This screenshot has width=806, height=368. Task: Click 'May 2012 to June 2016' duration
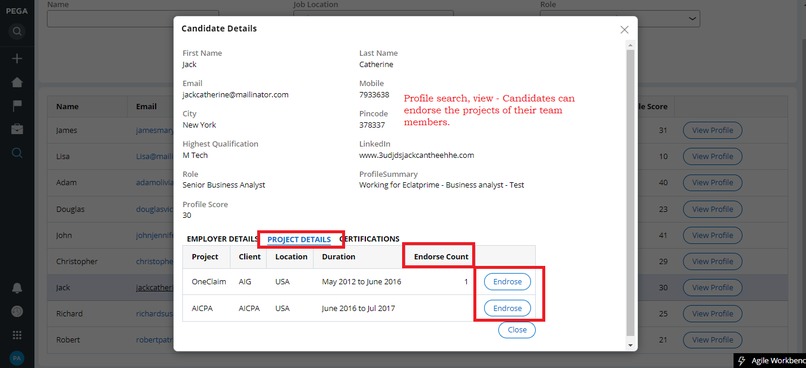click(361, 282)
